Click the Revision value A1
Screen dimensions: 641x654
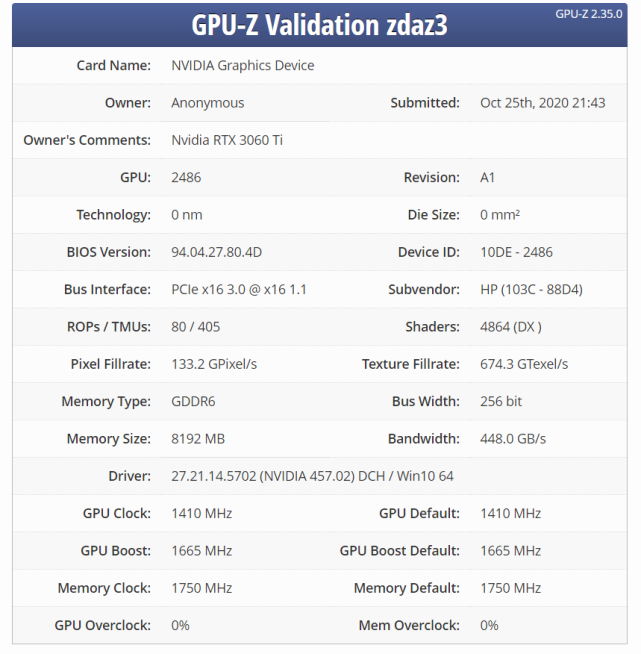point(487,178)
